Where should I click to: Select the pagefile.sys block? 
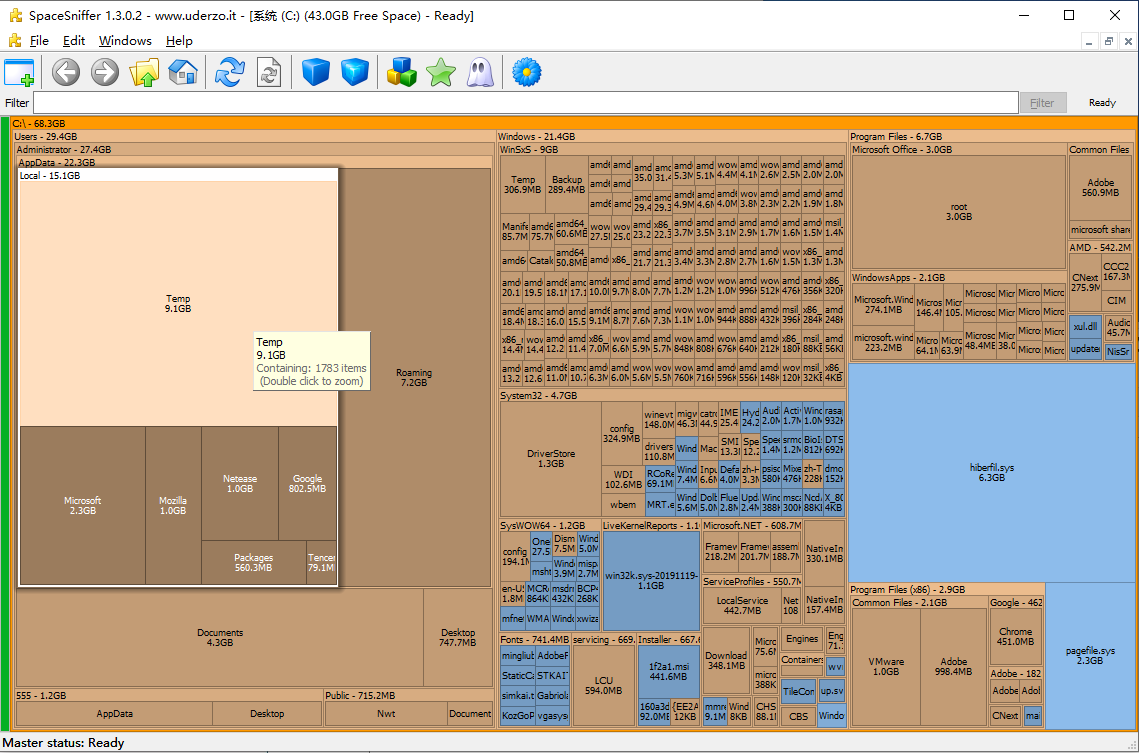pyautogui.click(x=1090, y=655)
